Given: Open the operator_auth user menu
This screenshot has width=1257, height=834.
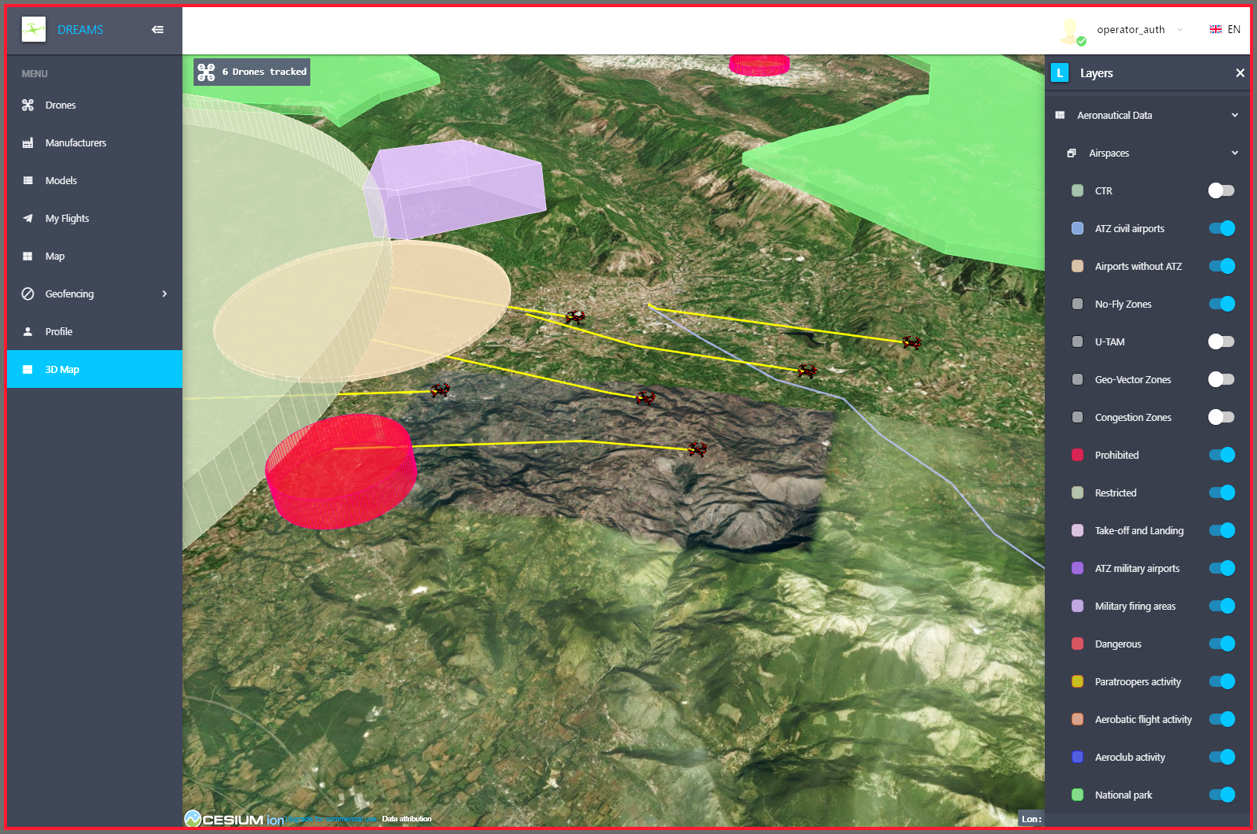Looking at the screenshot, I should pyautogui.click(x=1130, y=30).
